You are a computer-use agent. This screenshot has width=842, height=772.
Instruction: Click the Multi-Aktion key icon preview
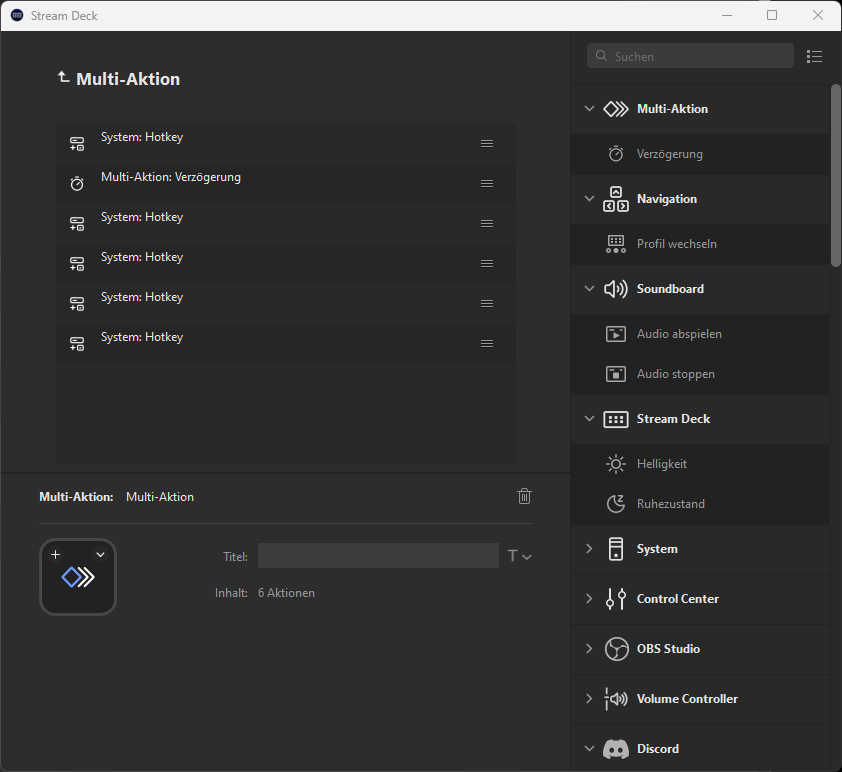78,577
